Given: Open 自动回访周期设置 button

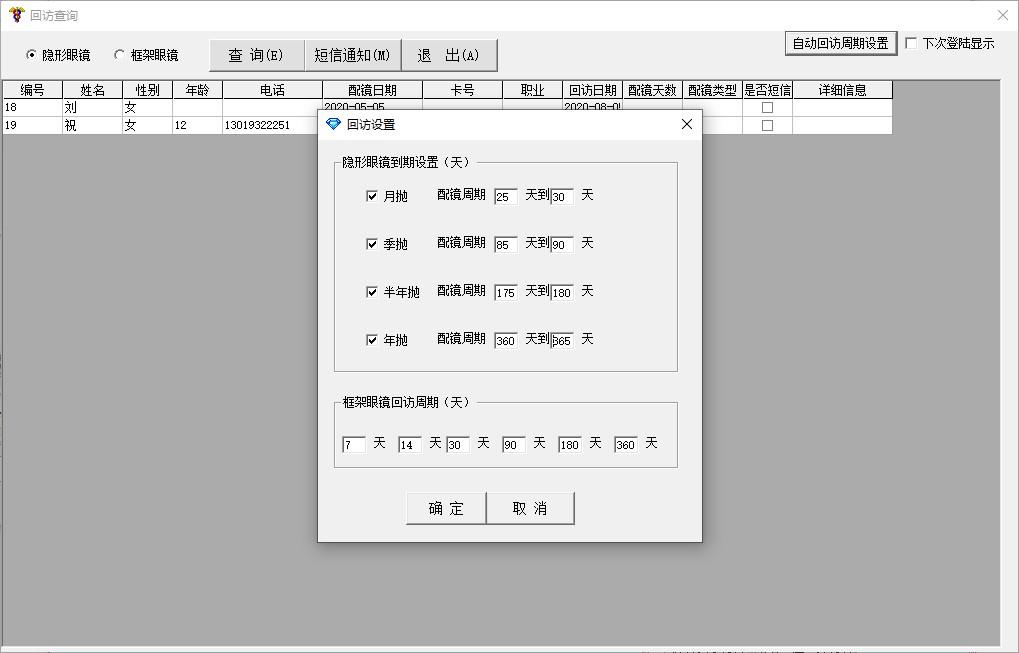Looking at the screenshot, I should coord(840,43).
